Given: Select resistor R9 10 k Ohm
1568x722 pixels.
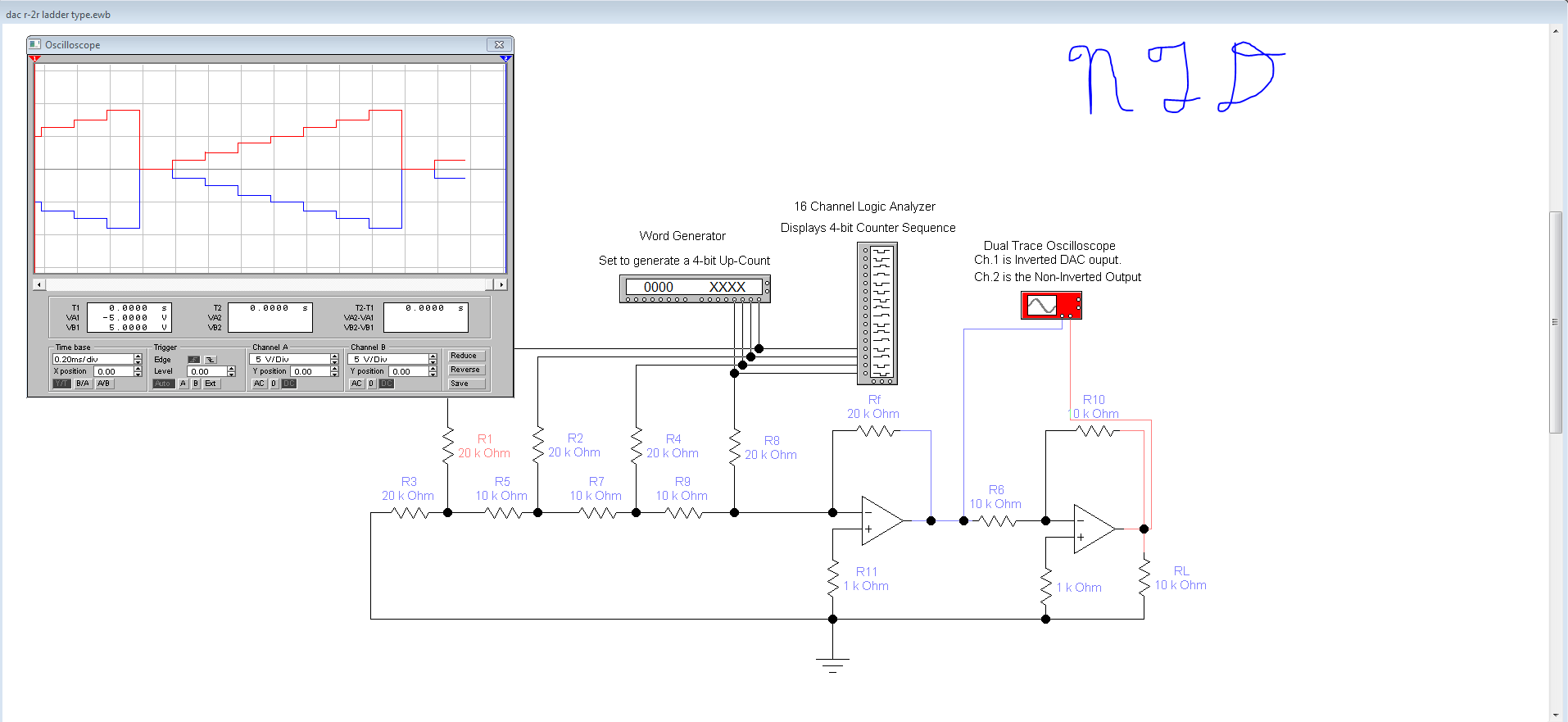Looking at the screenshot, I should click(x=683, y=513).
